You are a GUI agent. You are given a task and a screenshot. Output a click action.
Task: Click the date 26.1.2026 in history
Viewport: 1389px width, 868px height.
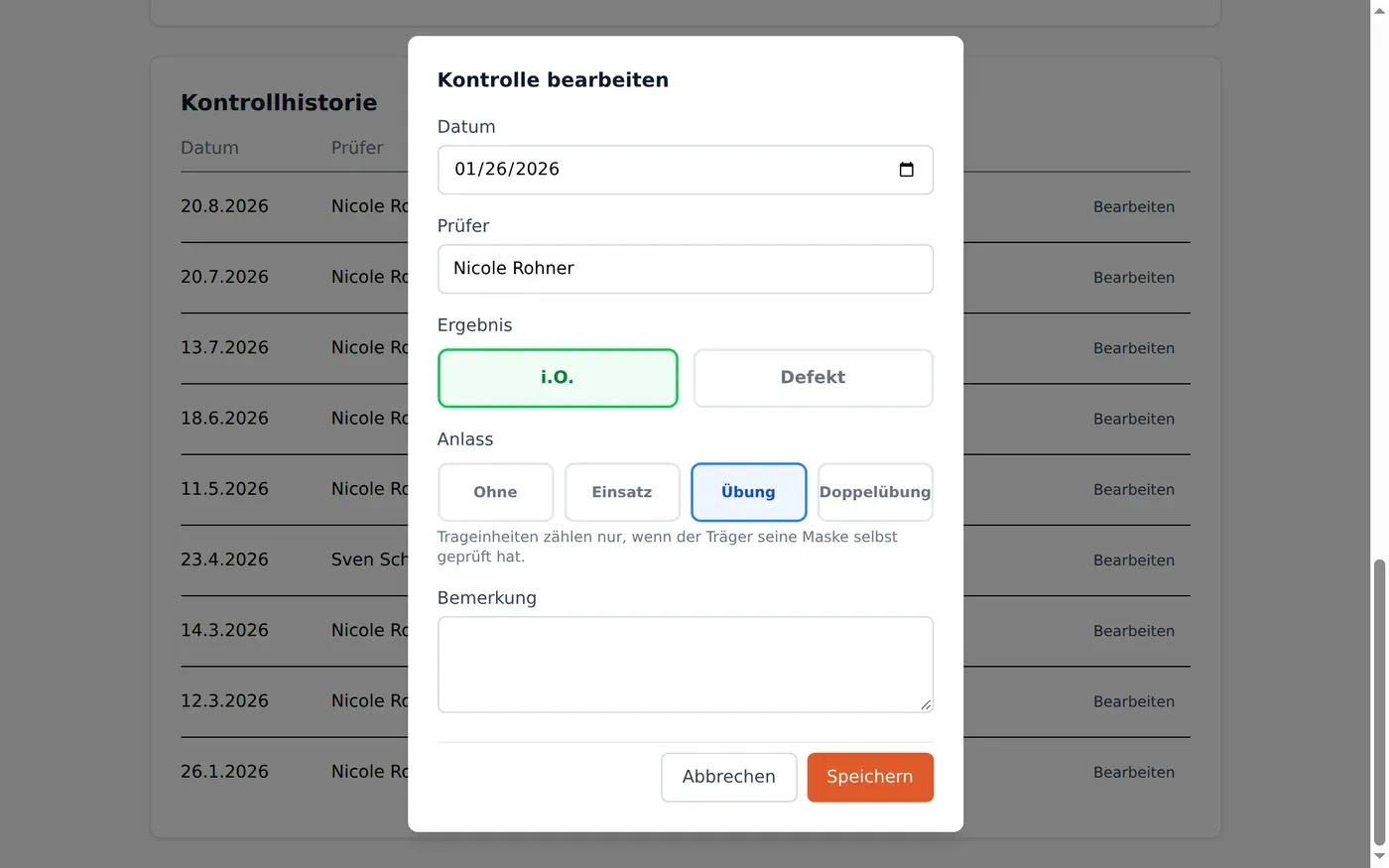[x=224, y=772]
